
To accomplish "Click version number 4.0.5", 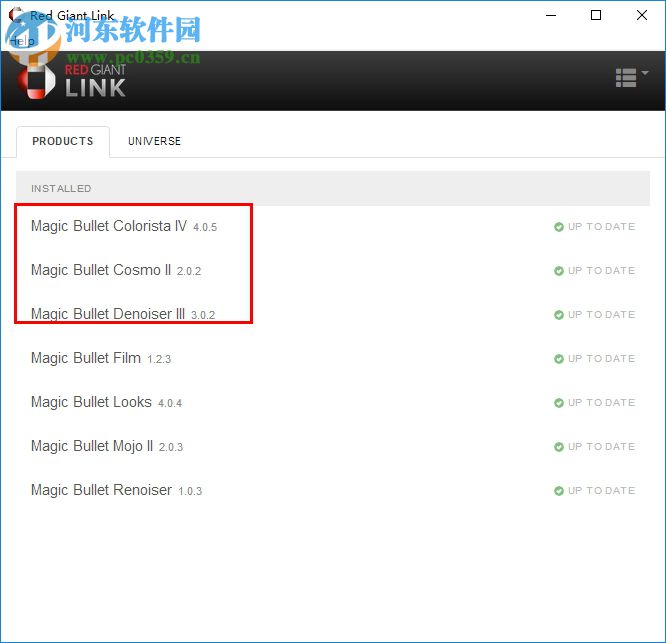I will [205, 228].
